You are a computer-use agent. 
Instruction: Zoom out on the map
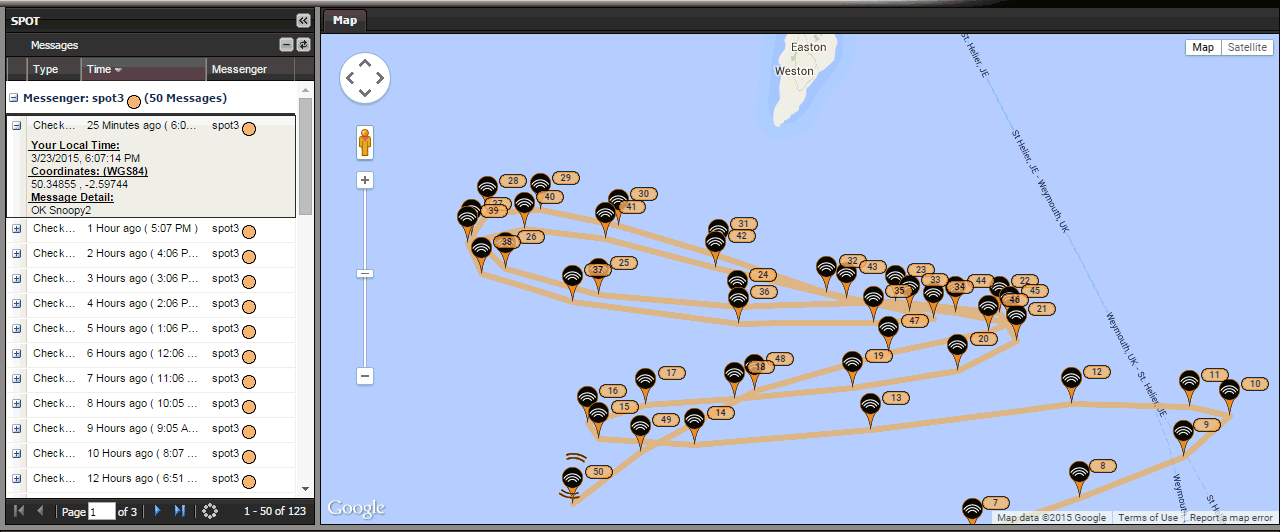365,376
